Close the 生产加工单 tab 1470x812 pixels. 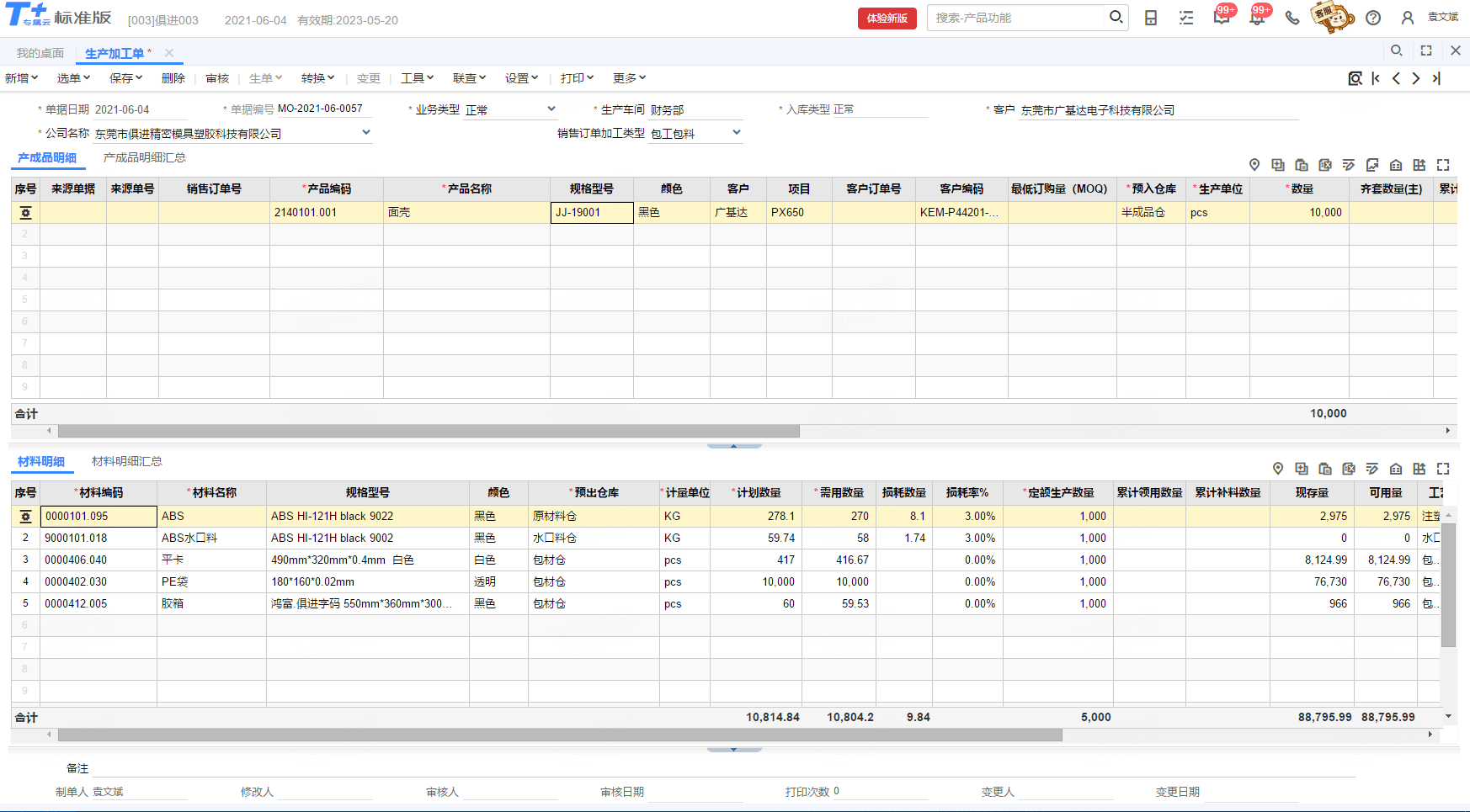pos(169,52)
